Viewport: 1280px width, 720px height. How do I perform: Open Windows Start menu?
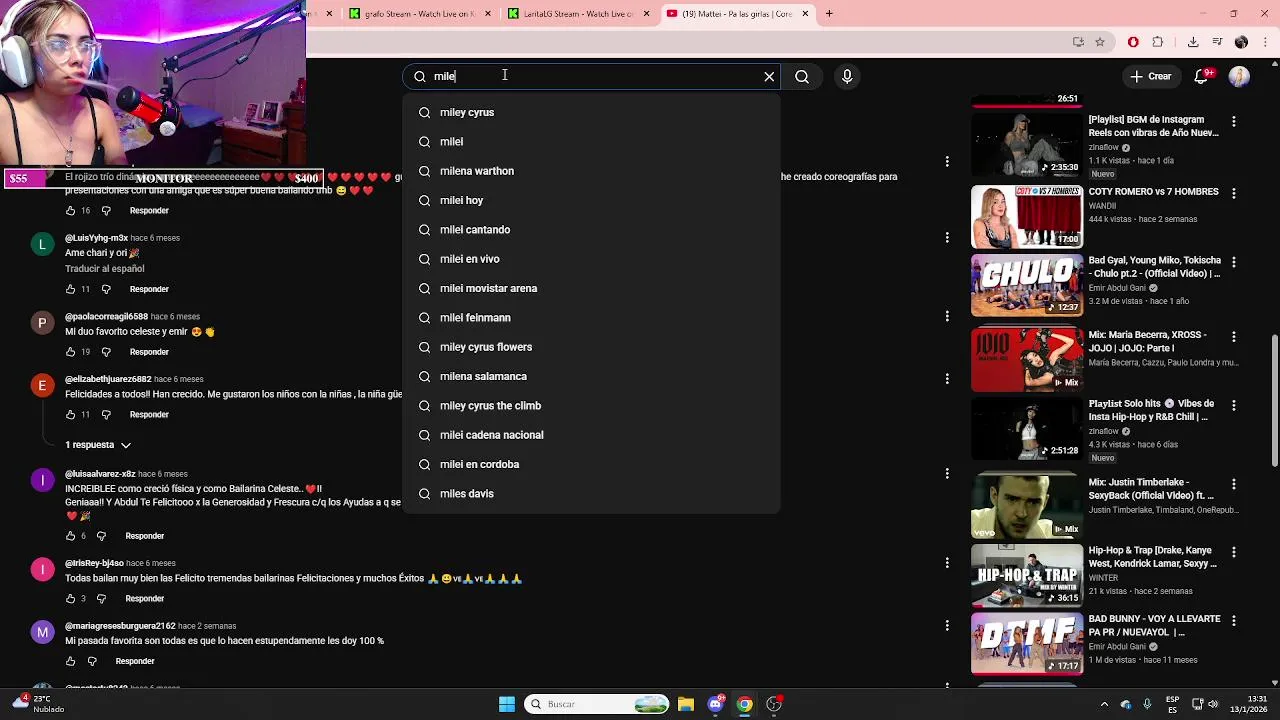point(507,704)
